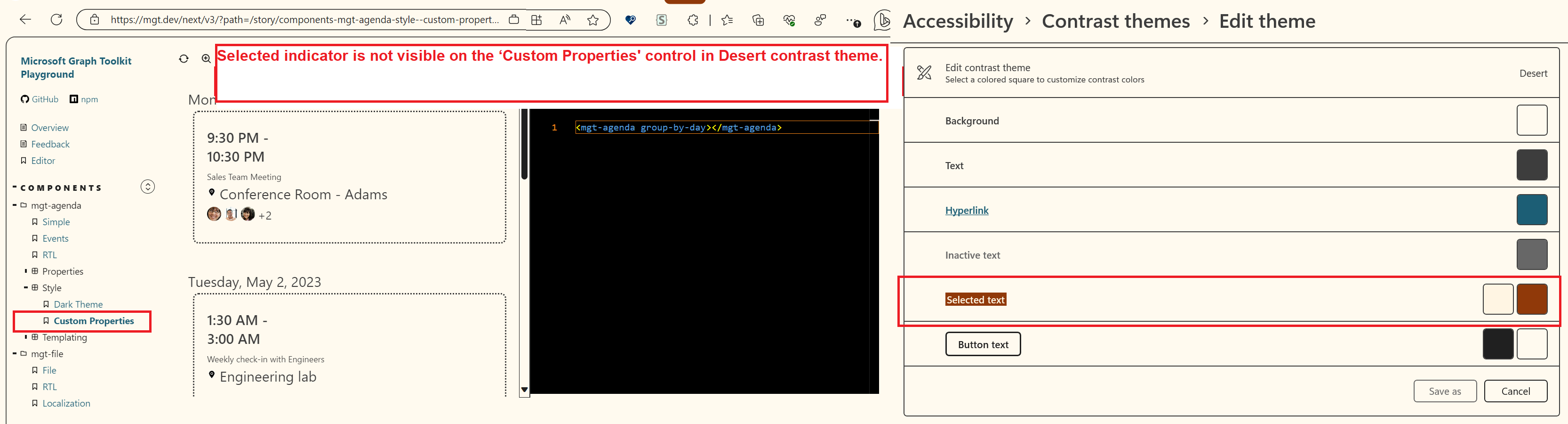
Task: Pick the orange Selected text color swatch
Action: pyautogui.click(x=1533, y=299)
